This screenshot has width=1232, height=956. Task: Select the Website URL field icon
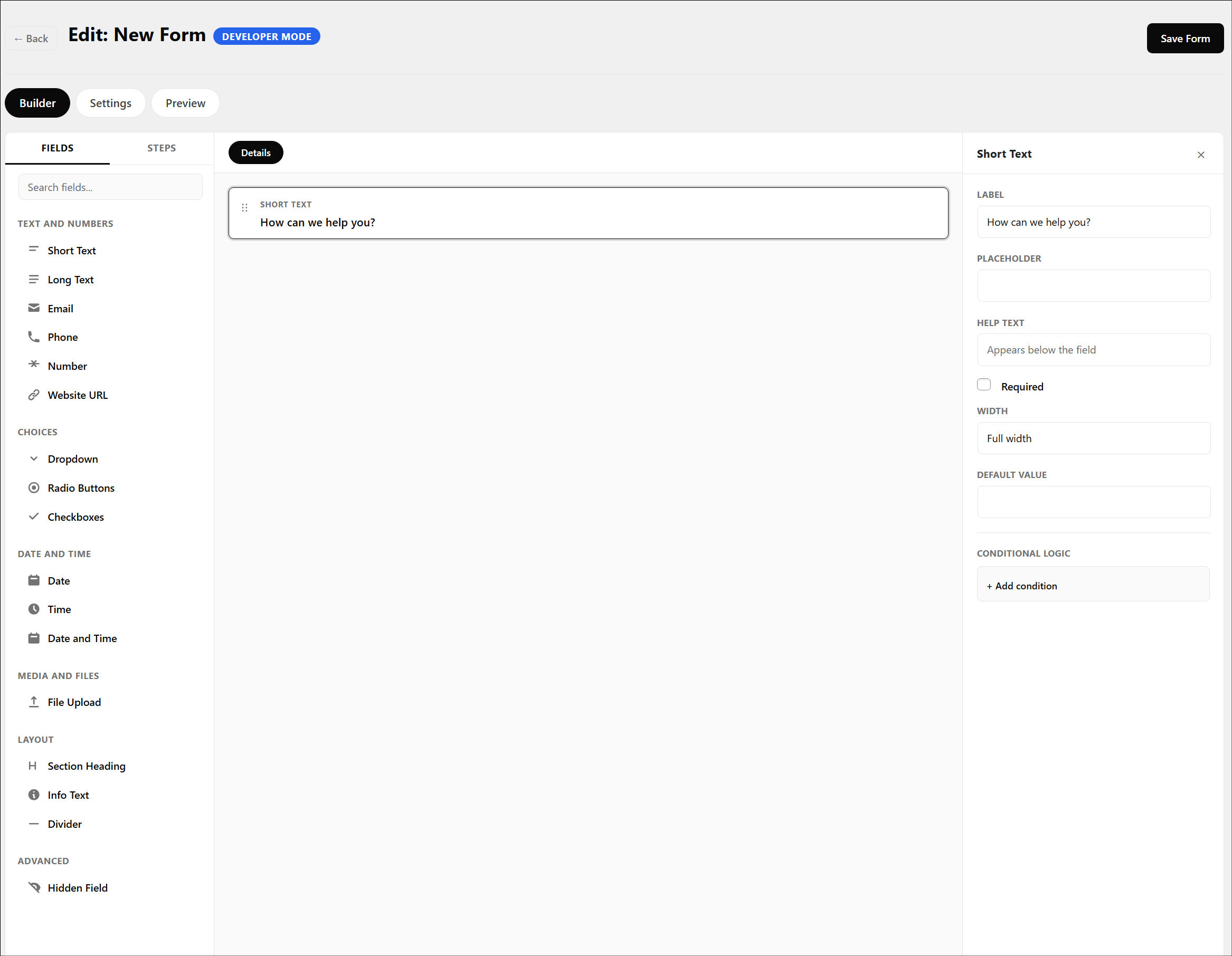34,395
